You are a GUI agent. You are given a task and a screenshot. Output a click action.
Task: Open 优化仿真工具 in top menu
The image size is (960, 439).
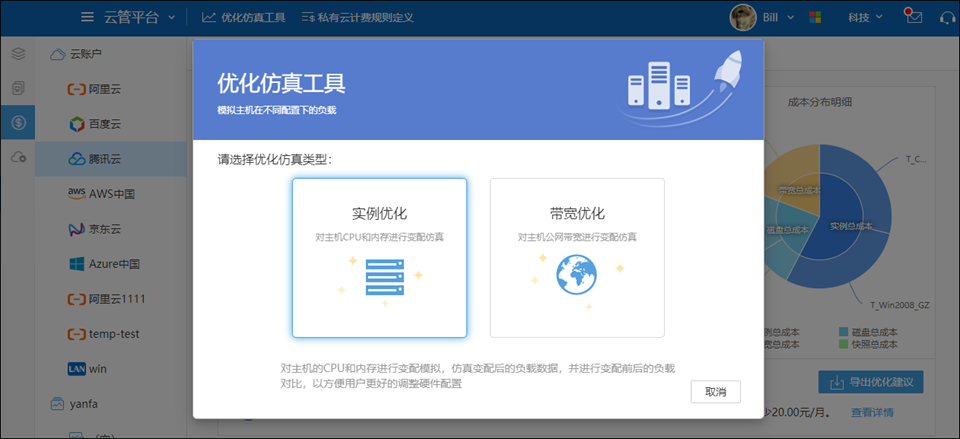click(x=244, y=17)
